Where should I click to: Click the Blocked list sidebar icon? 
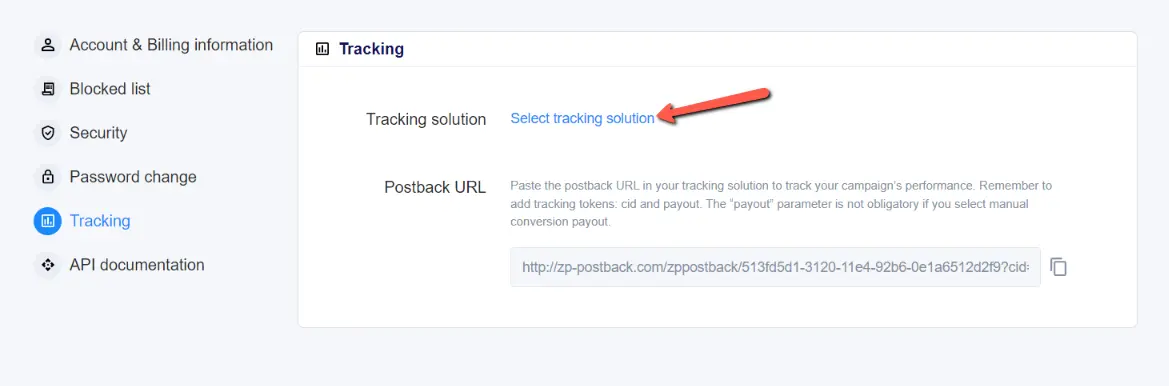point(48,89)
